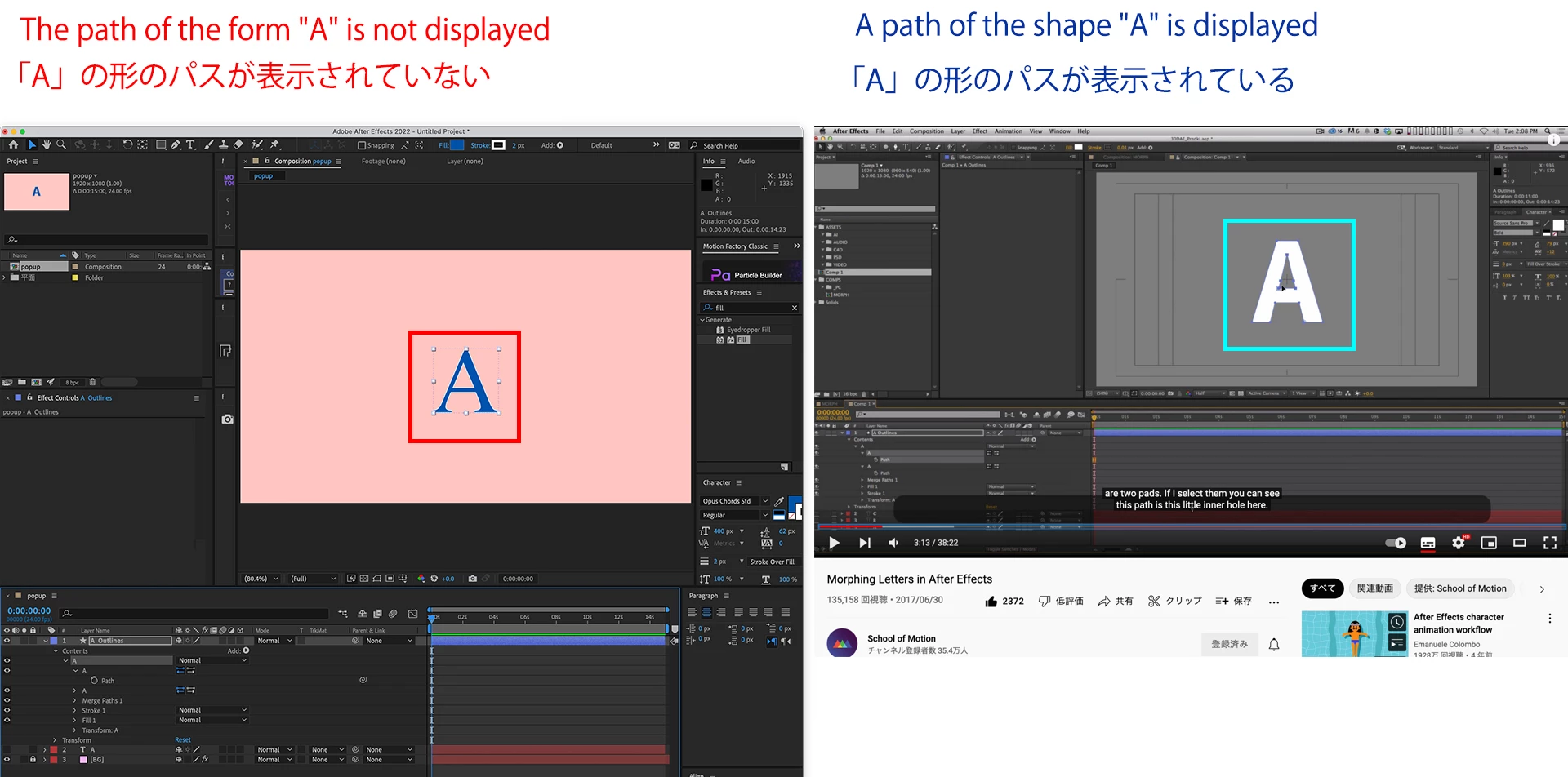The image size is (1568, 777).
Task: Click the YouTube fullscreen icon
Action: point(1549,543)
